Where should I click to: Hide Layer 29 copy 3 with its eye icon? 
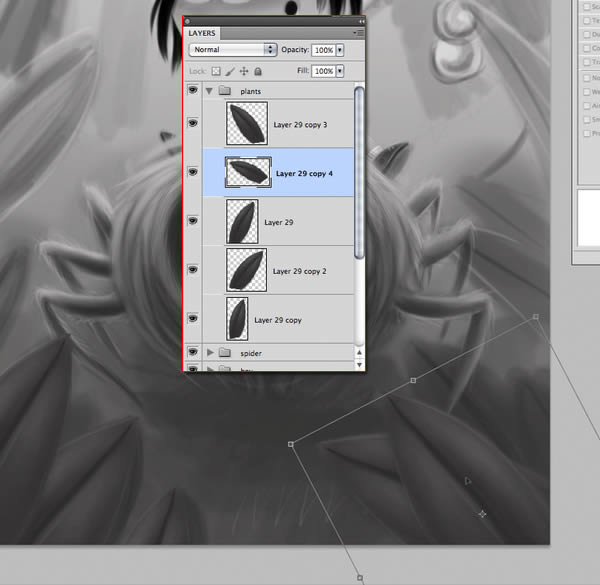193,123
